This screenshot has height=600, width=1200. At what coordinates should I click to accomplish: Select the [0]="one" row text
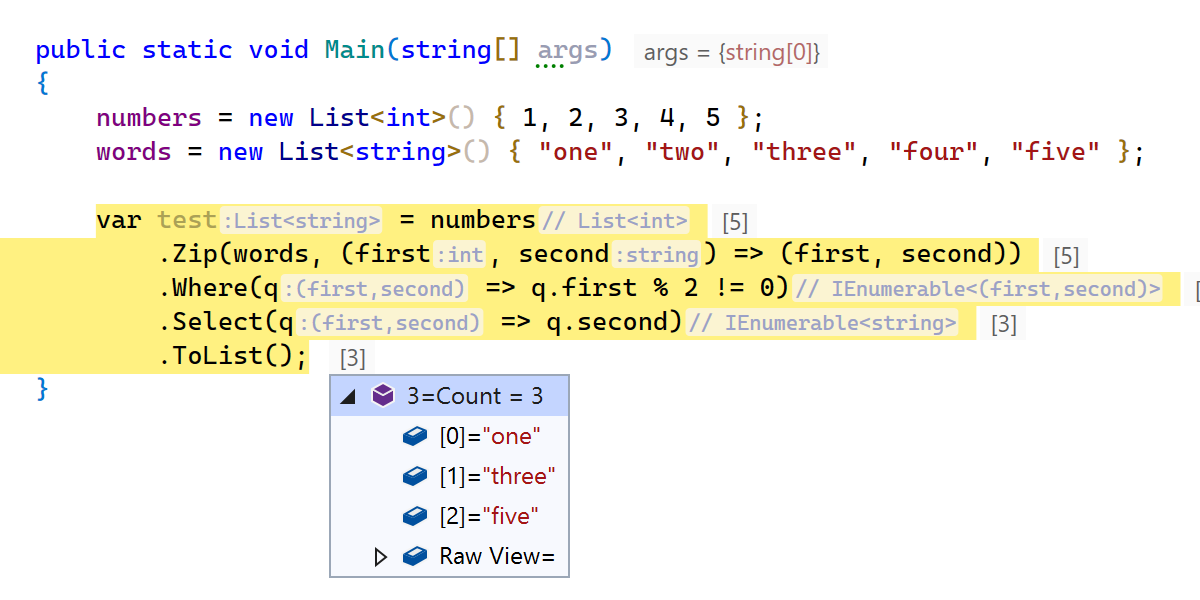pyautogui.click(x=490, y=436)
